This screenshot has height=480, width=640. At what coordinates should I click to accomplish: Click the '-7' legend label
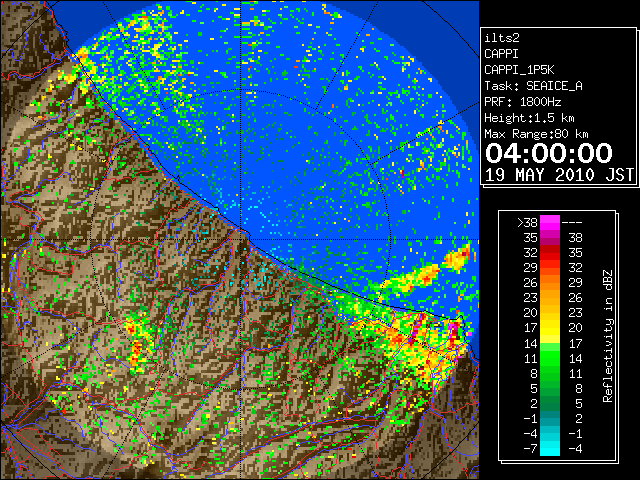click(x=530, y=449)
